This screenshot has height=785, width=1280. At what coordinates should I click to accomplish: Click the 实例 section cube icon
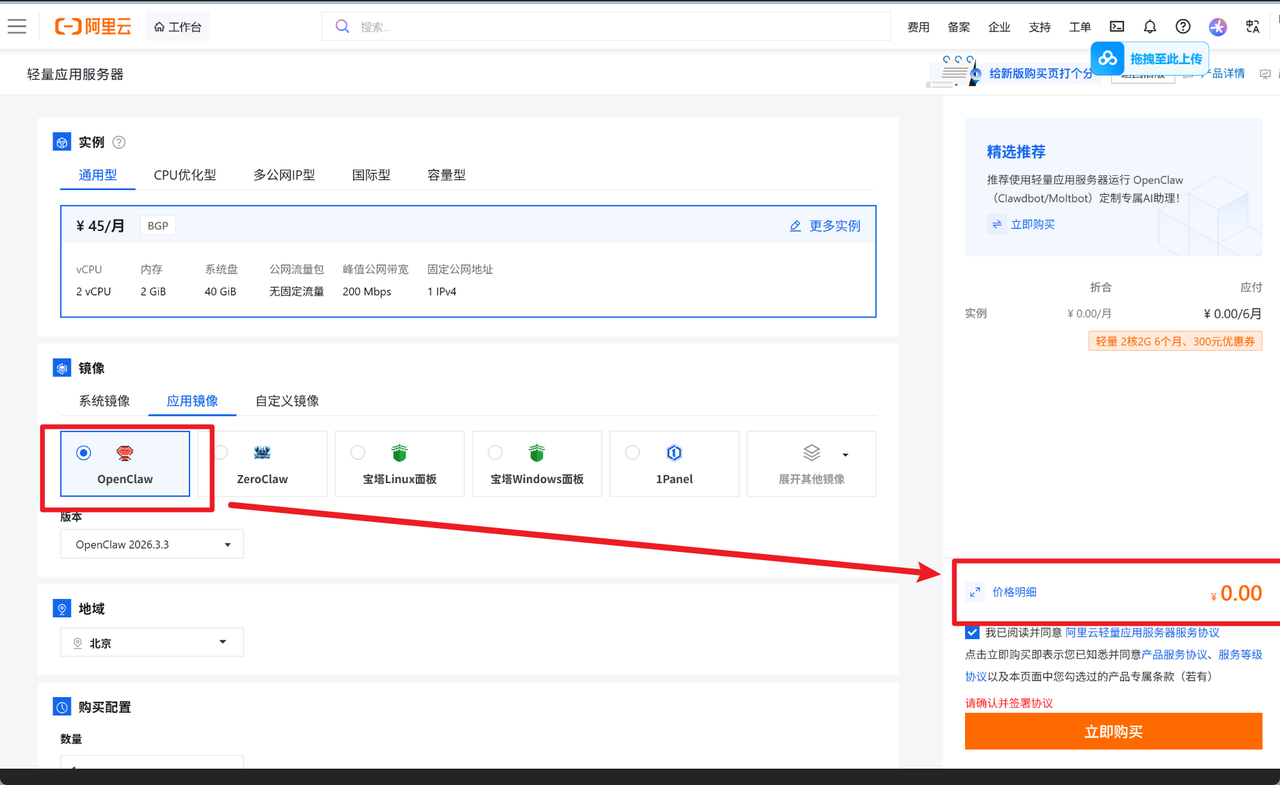(x=62, y=142)
